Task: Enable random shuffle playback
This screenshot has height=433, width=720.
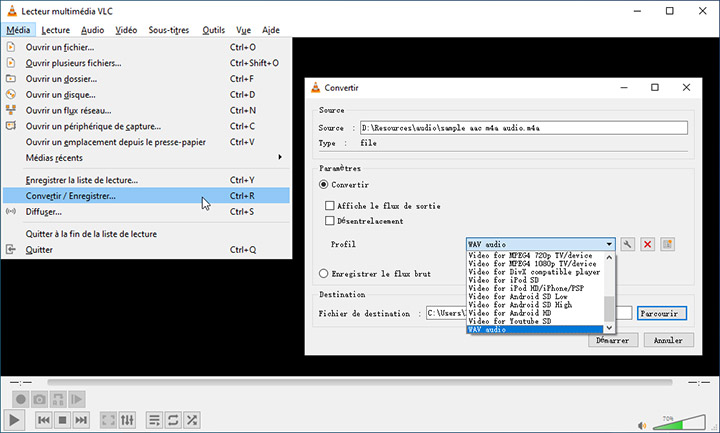Action: point(192,420)
